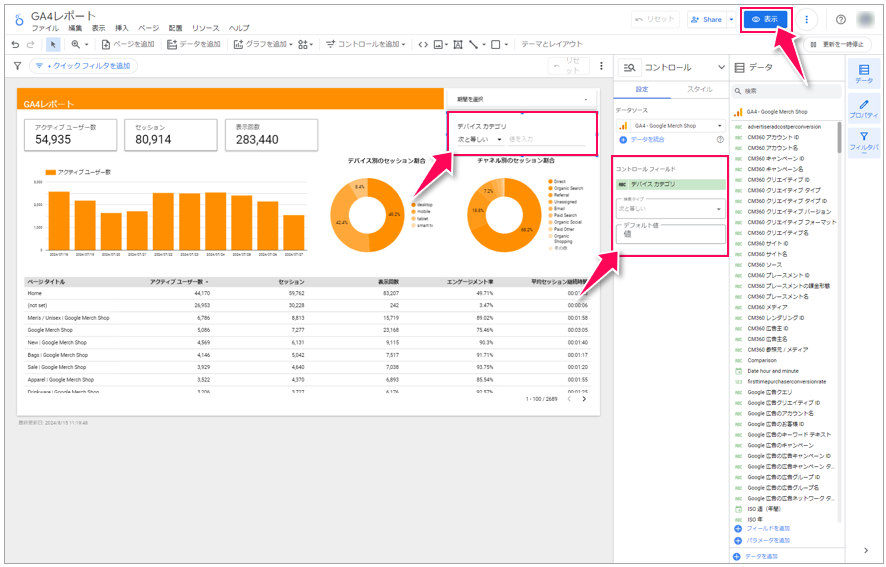Image resolution: width=886 pixels, height=567 pixels.
Task: Click データを追加 in the toolbar
Action: click(x=194, y=44)
